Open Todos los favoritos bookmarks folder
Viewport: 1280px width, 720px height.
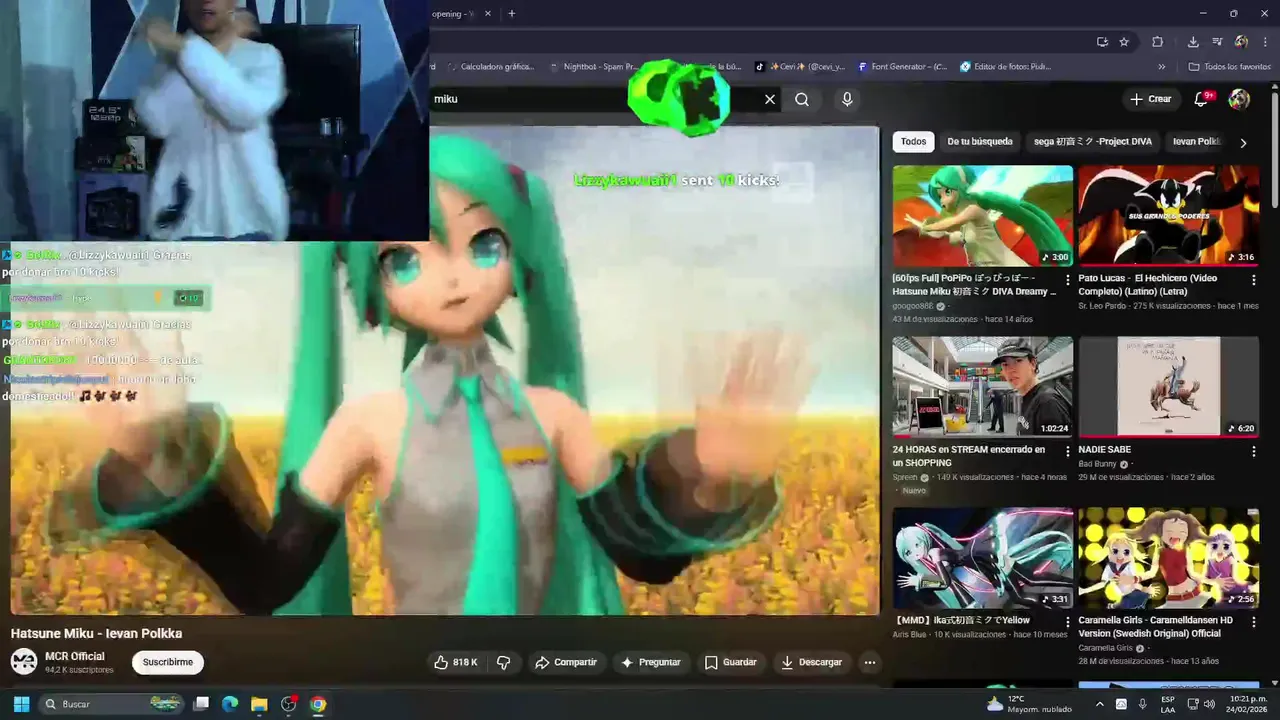tap(1230, 67)
